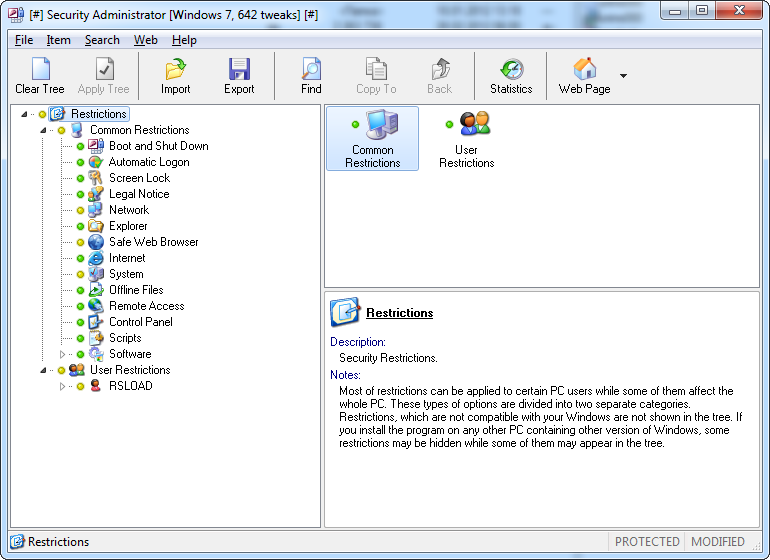Viewport: 770px width, 560px height.
Task: Open Common Restrictions in the right pane
Action: click(372, 139)
